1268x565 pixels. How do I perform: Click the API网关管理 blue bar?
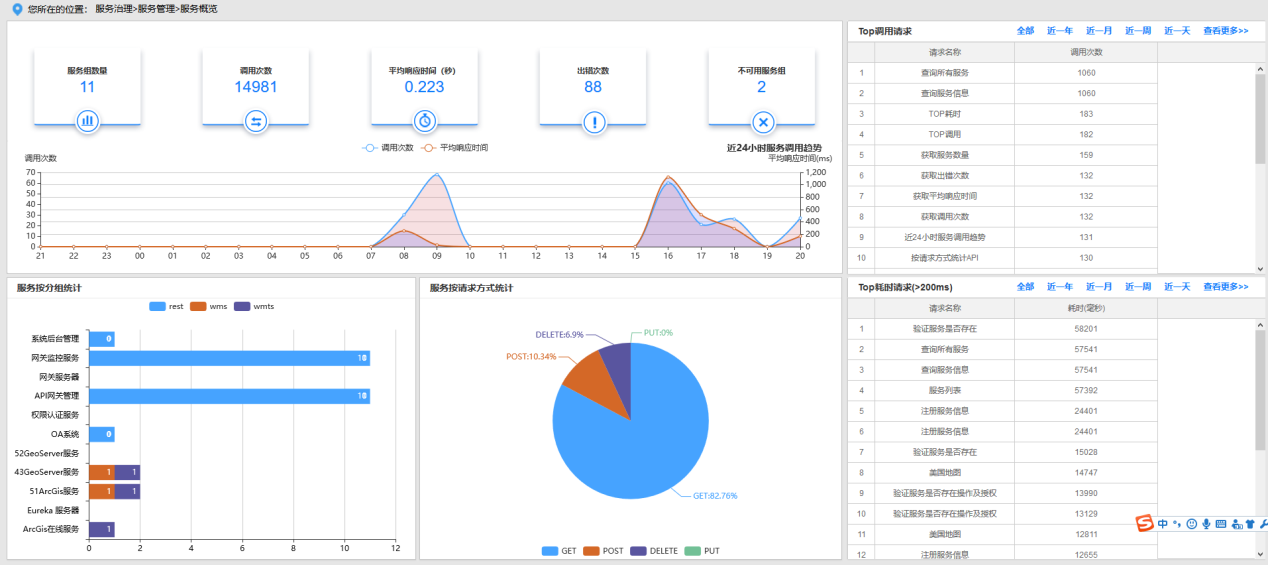229,396
